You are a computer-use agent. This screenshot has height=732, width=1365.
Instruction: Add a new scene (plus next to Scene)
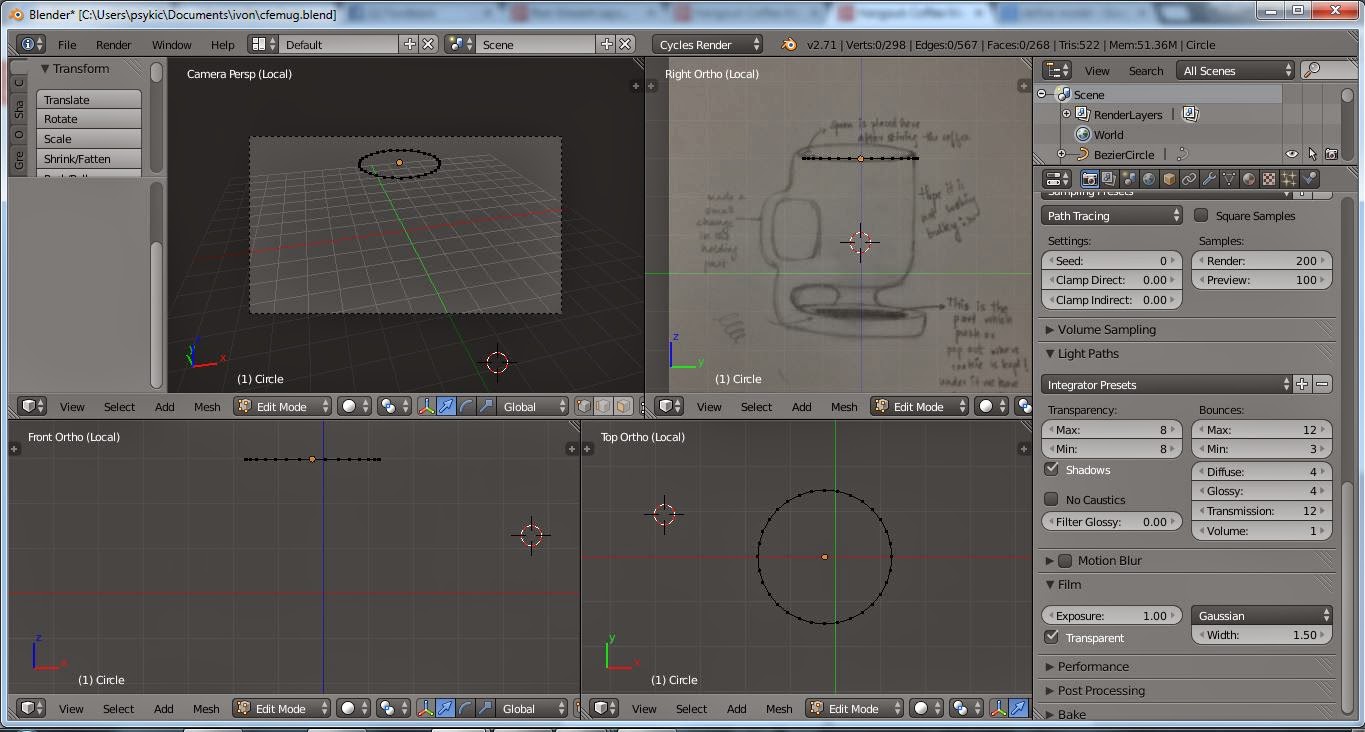pyautogui.click(x=606, y=44)
